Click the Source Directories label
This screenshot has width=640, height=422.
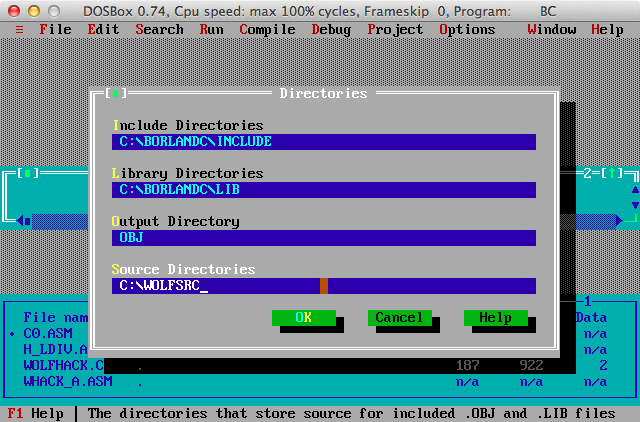[x=184, y=269]
